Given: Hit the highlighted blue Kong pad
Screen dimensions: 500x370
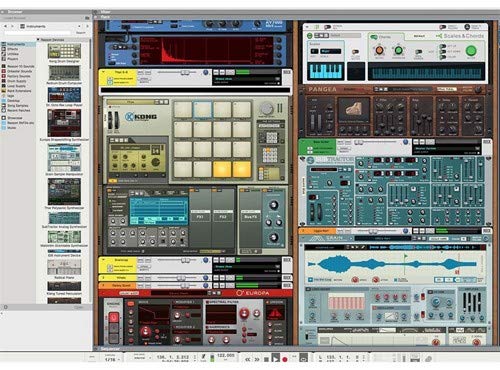Looking at the screenshot, I should [x=202, y=110].
